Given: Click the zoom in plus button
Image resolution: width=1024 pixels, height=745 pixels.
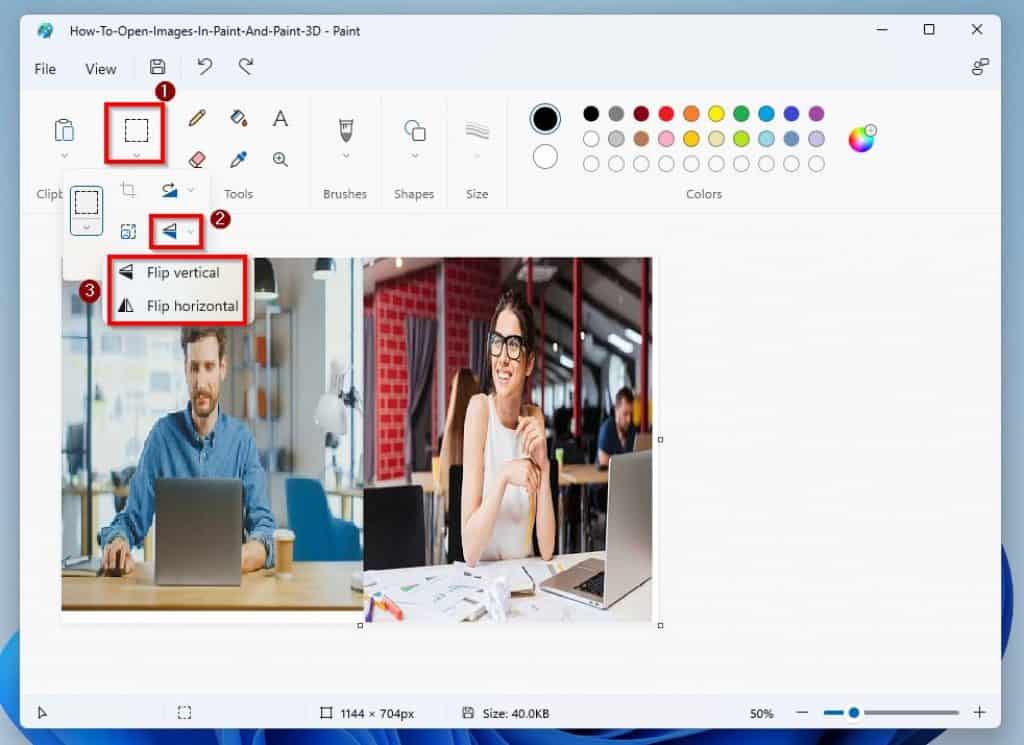Looking at the screenshot, I should pos(979,712).
